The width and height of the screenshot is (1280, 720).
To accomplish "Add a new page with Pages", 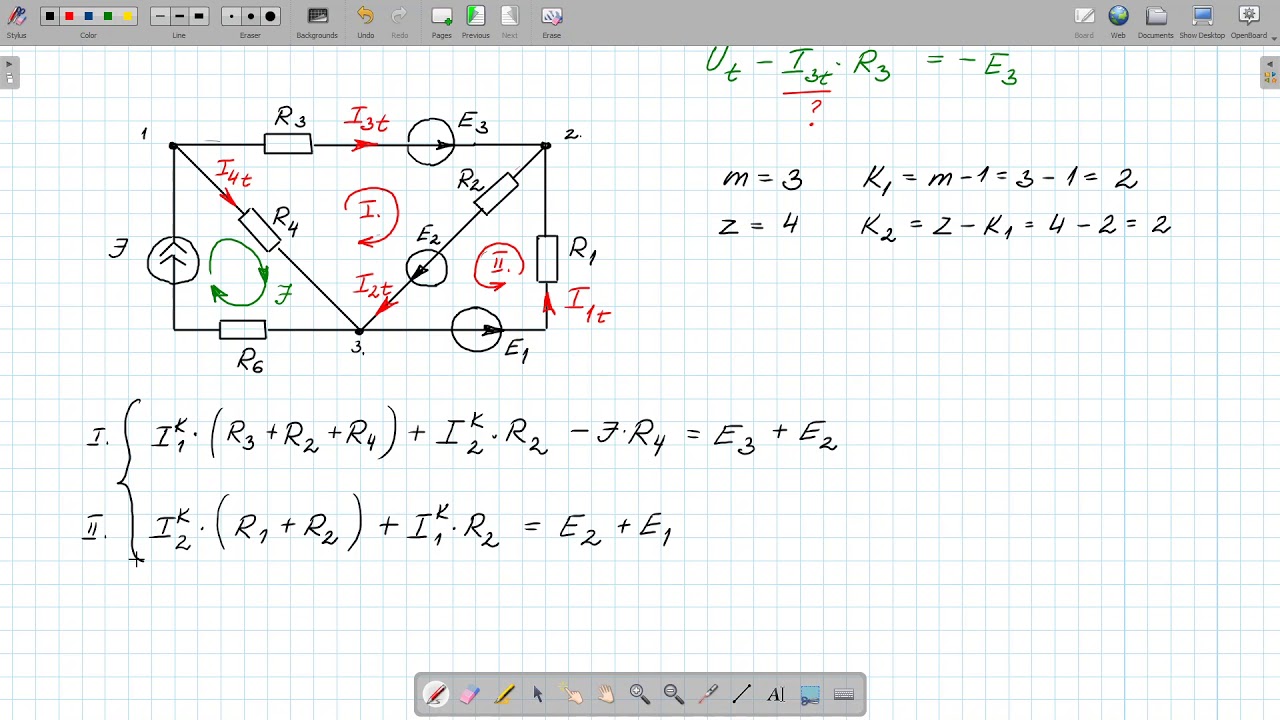I will 442,16.
